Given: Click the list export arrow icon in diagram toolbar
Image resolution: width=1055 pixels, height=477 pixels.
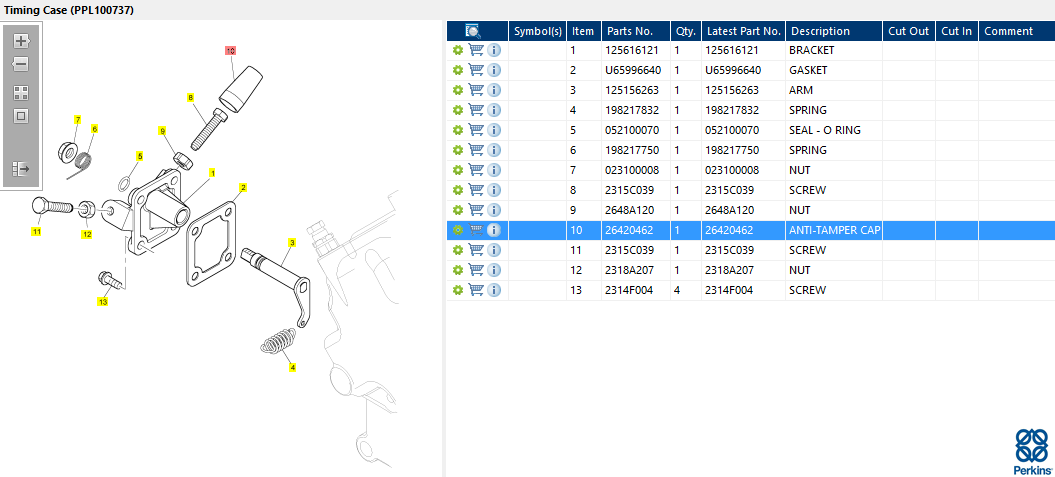Looking at the screenshot, I should [22, 168].
